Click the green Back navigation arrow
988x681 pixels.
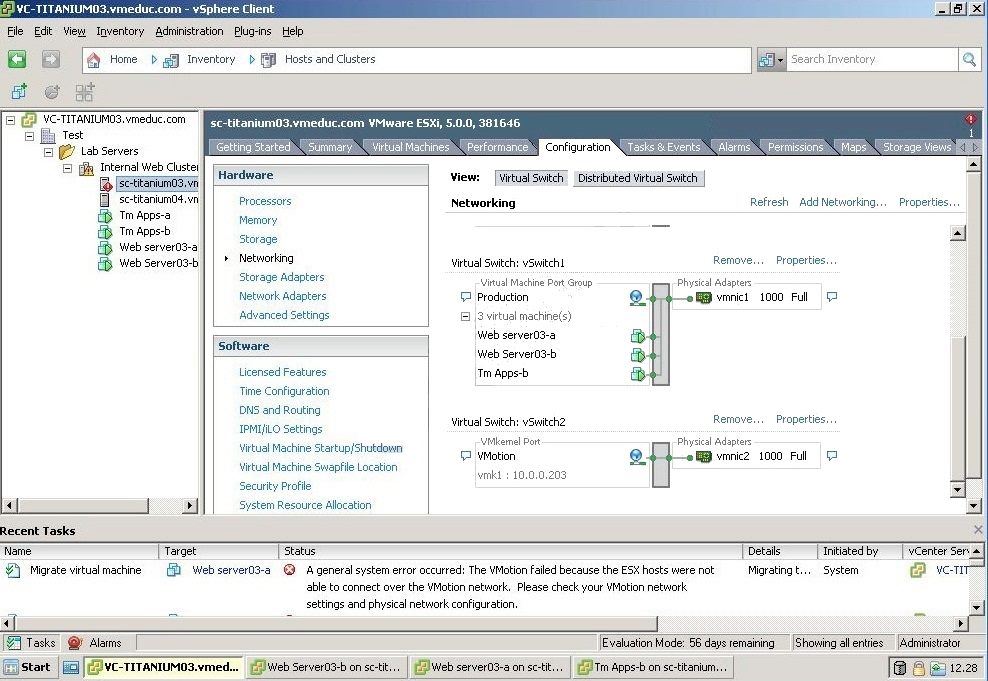click(x=17, y=59)
